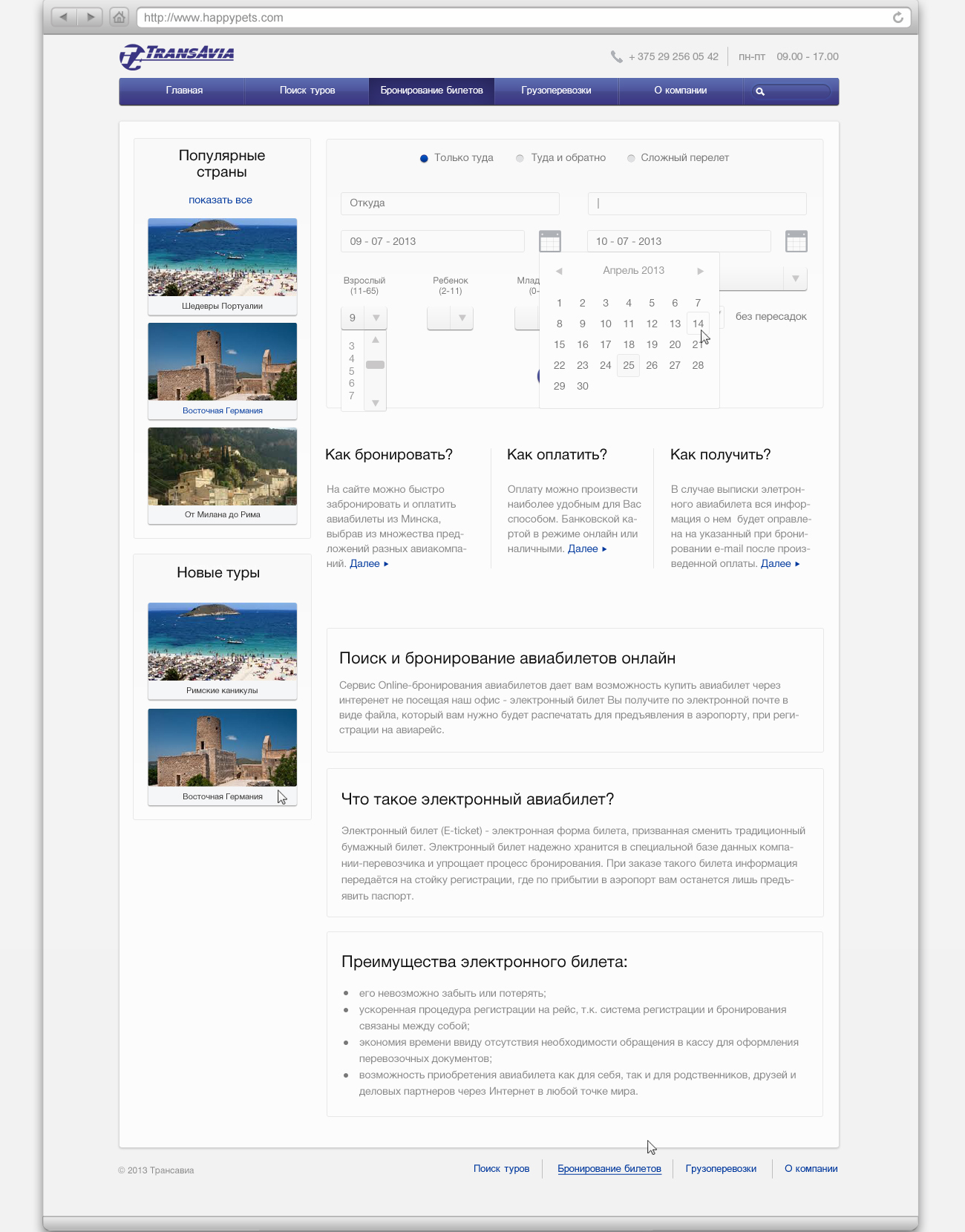The width and height of the screenshot is (965, 1232).
Task: Select the 'Сложный перелет' radio option
Action: (631, 158)
